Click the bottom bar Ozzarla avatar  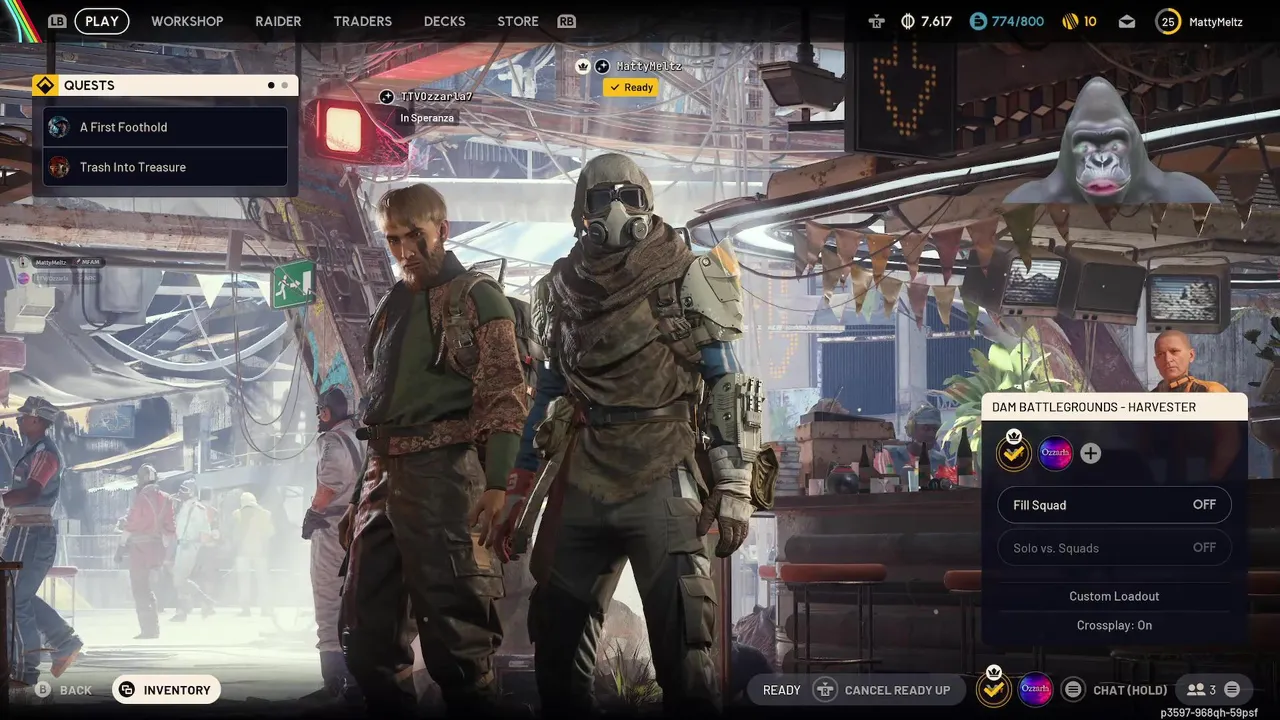1035,689
